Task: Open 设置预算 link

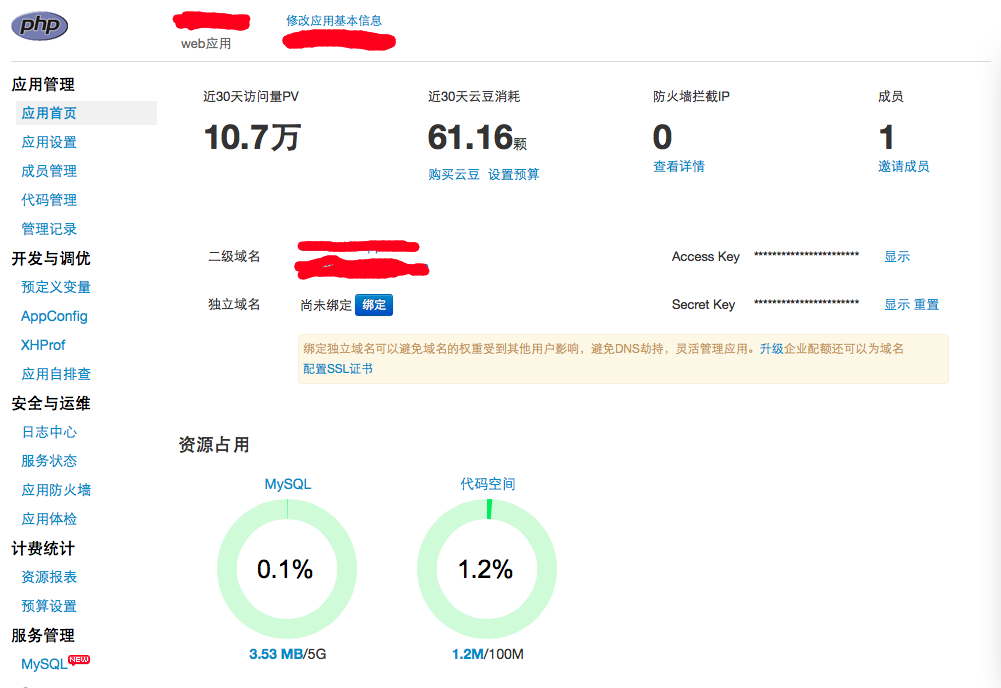Action: pyautogui.click(x=514, y=174)
